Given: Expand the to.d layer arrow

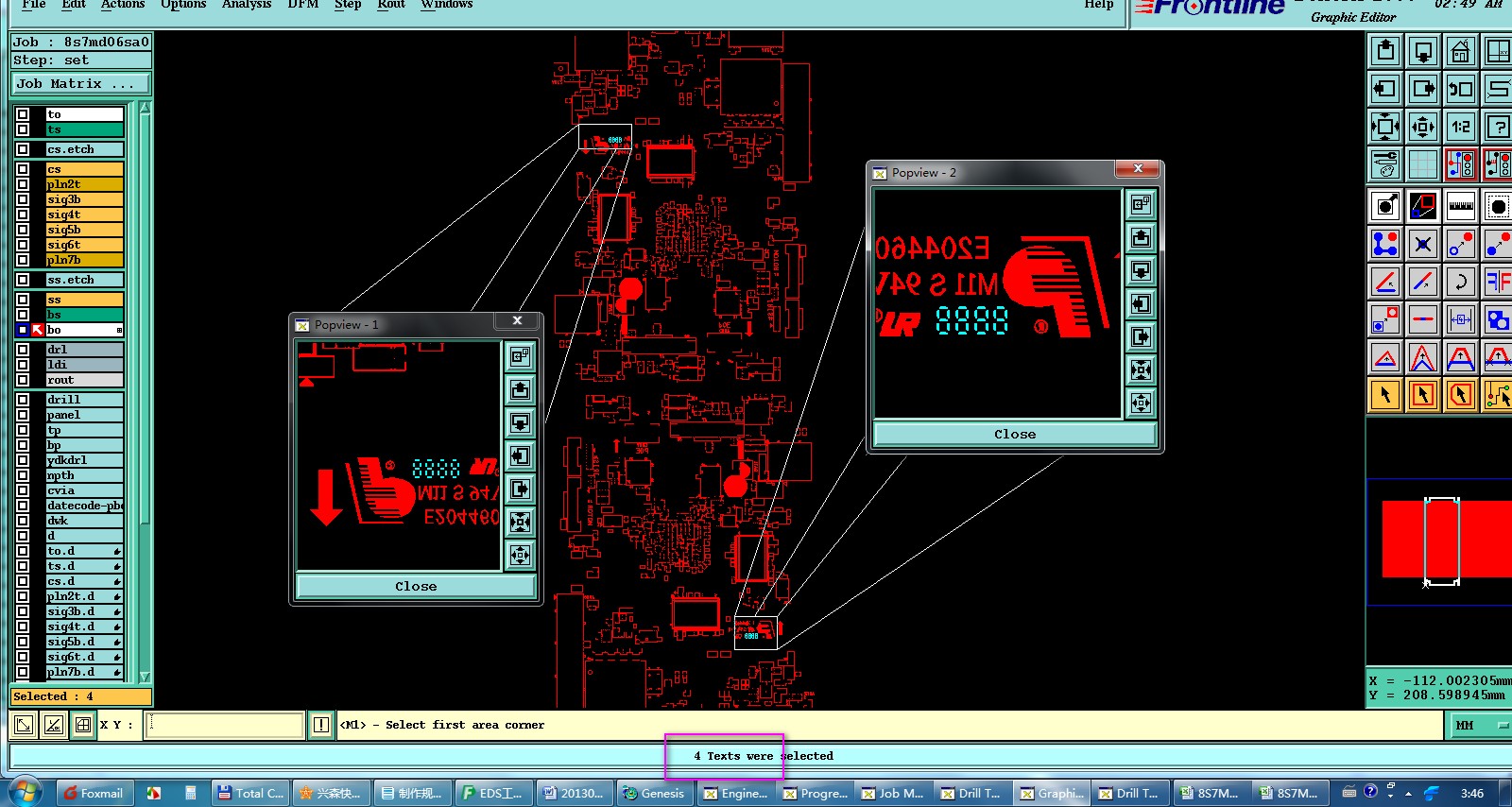Looking at the screenshot, I should pyautogui.click(x=117, y=551).
